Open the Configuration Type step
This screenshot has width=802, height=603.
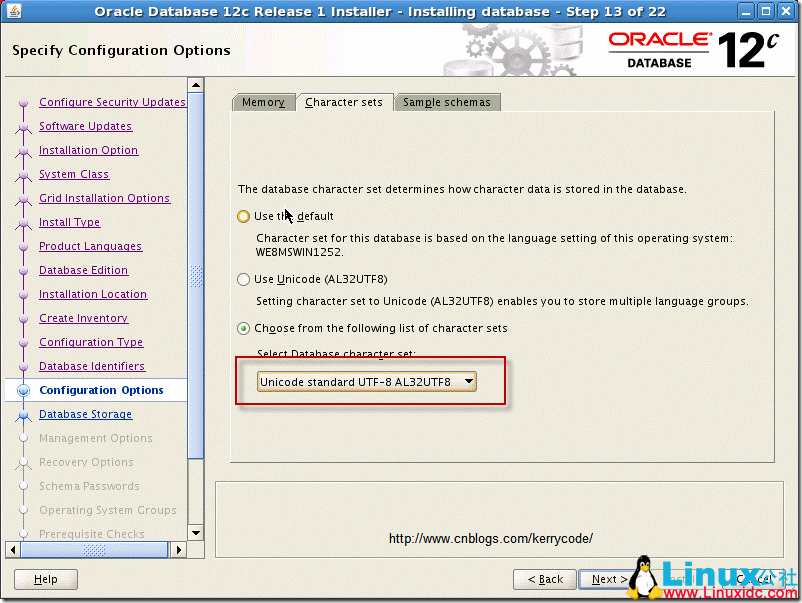click(x=91, y=342)
